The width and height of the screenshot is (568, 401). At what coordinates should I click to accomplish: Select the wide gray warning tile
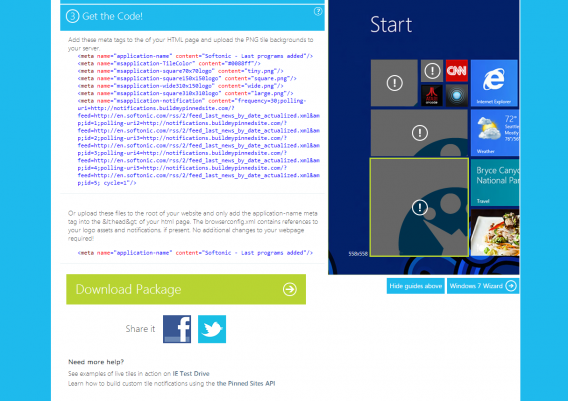(419, 133)
